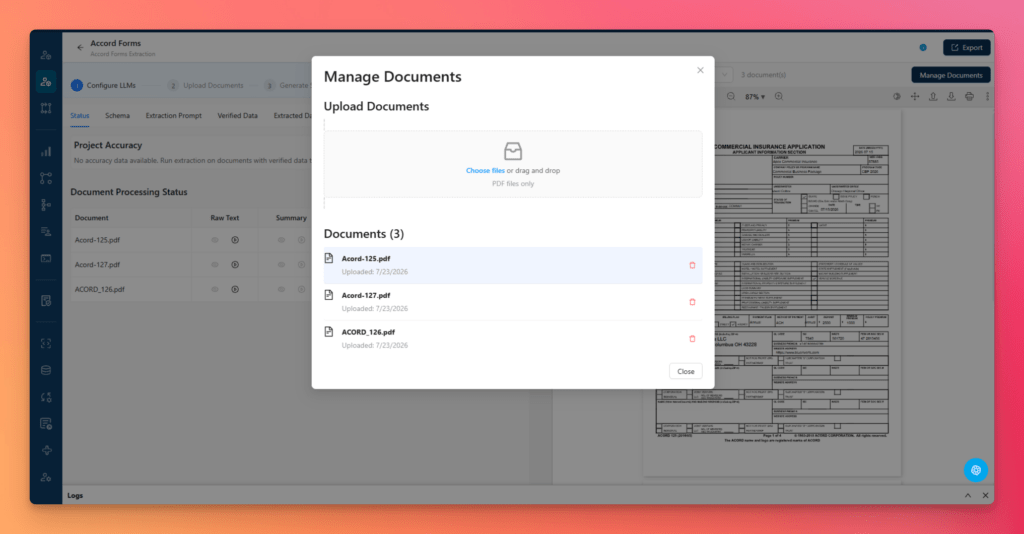1024x534 pixels.
Task: Click the highlighted active sidebar icon
Action: pyautogui.click(x=46, y=82)
